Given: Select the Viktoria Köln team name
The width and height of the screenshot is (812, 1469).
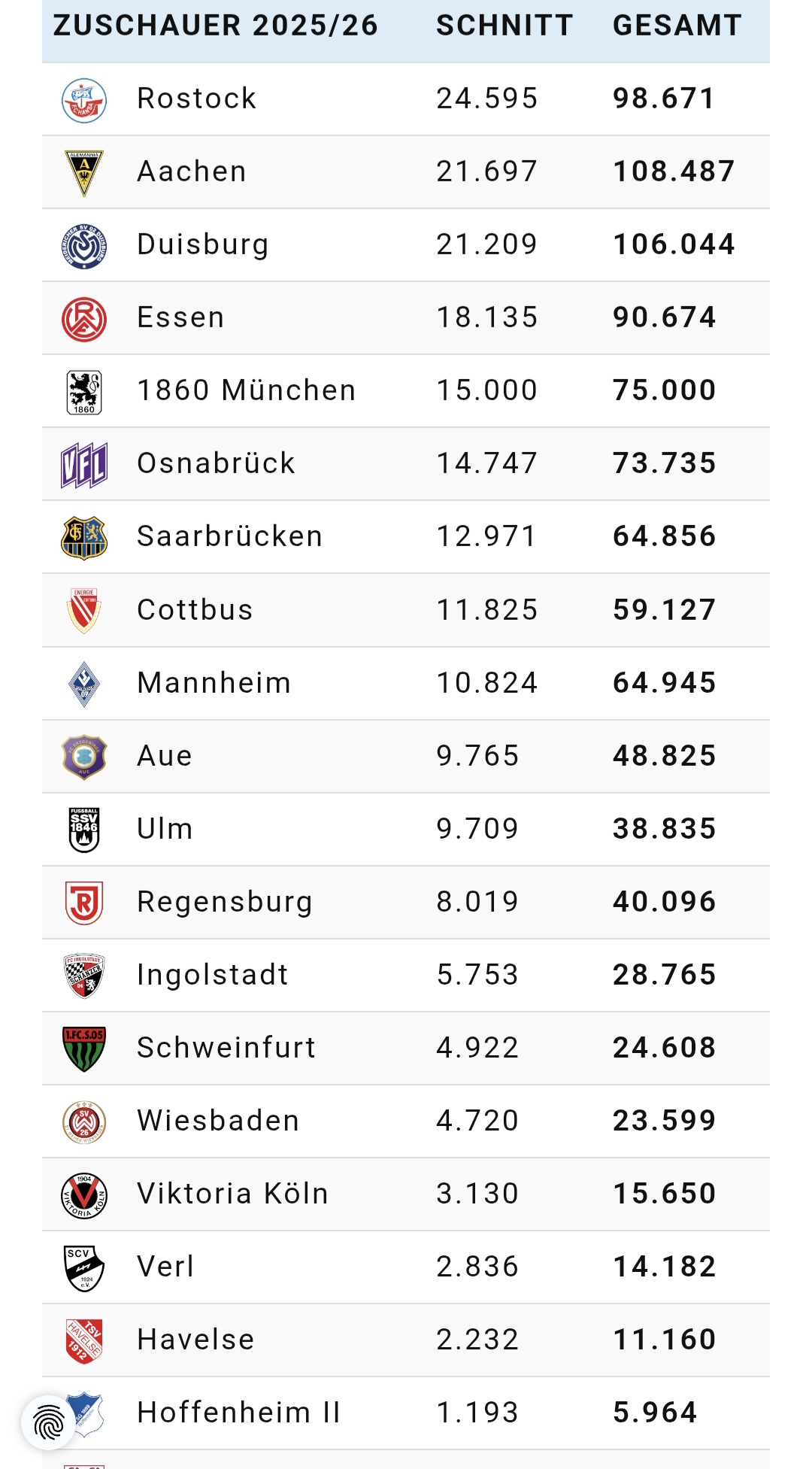Looking at the screenshot, I should coord(233,1194).
